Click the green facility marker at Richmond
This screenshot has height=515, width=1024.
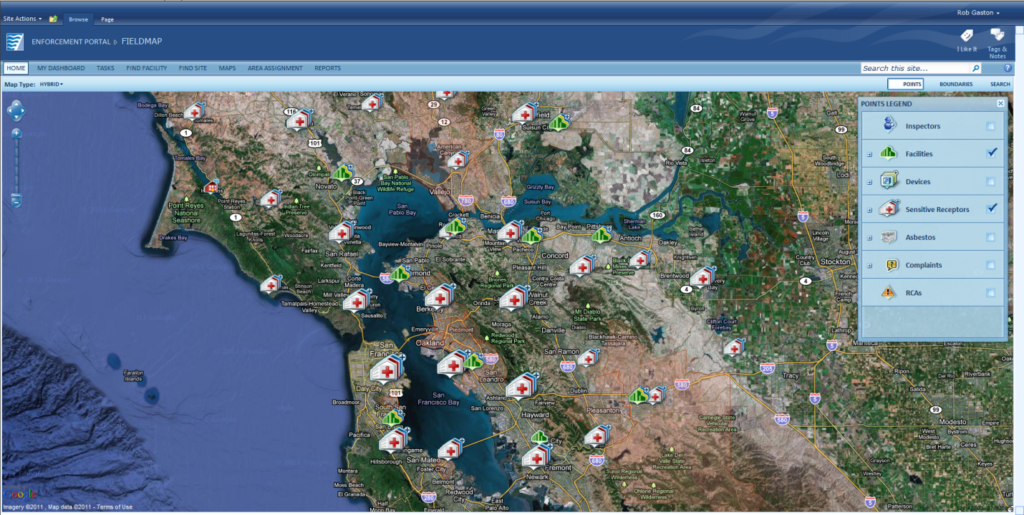click(x=400, y=273)
